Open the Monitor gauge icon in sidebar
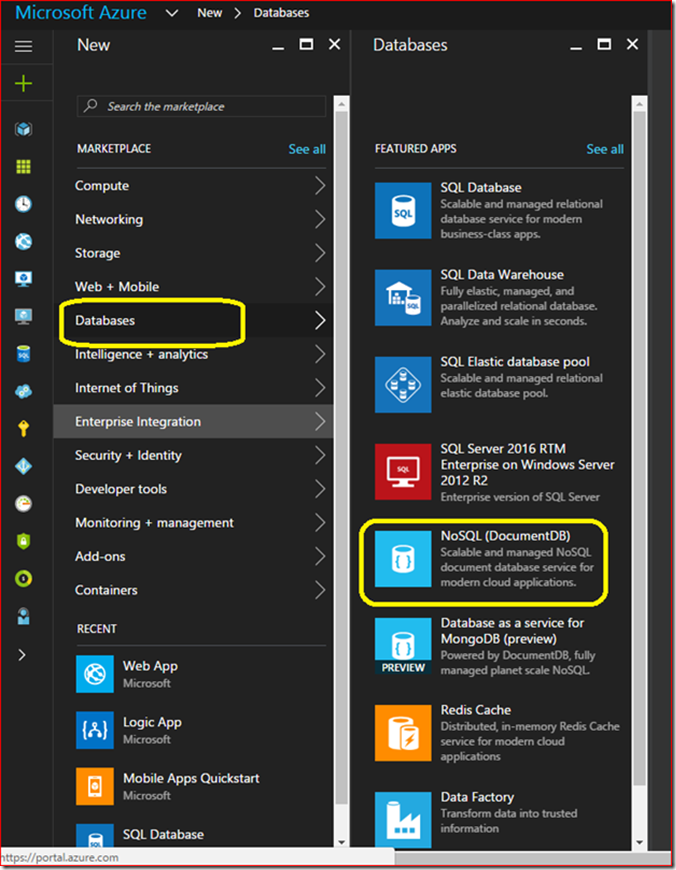The image size is (676, 870). point(23,503)
